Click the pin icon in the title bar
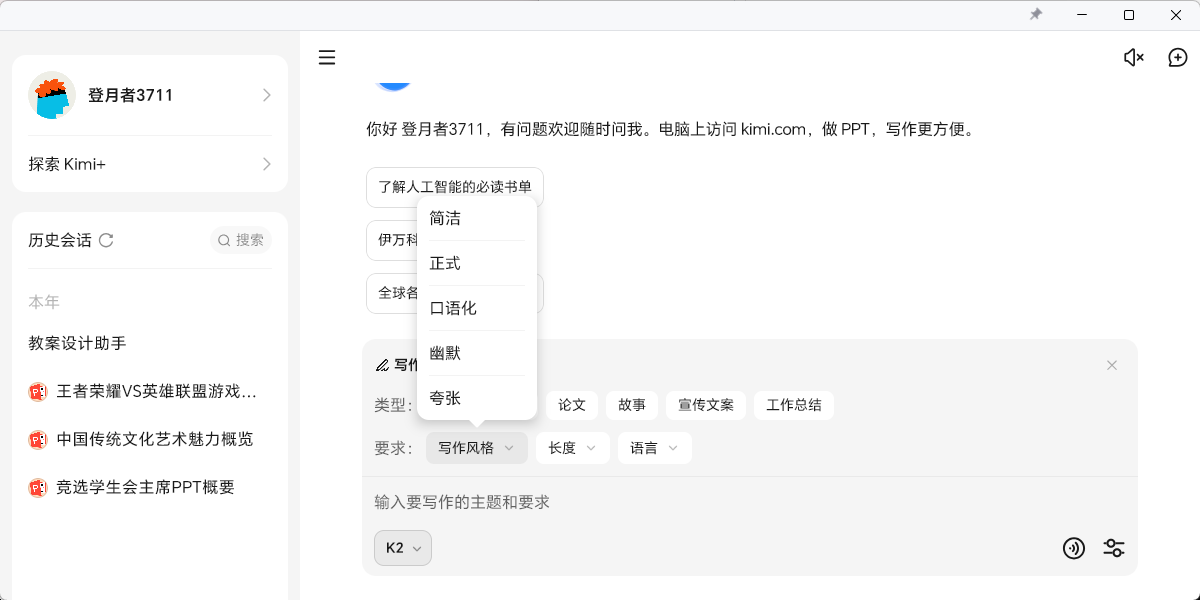This screenshot has width=1200, height=600. 1036,14
